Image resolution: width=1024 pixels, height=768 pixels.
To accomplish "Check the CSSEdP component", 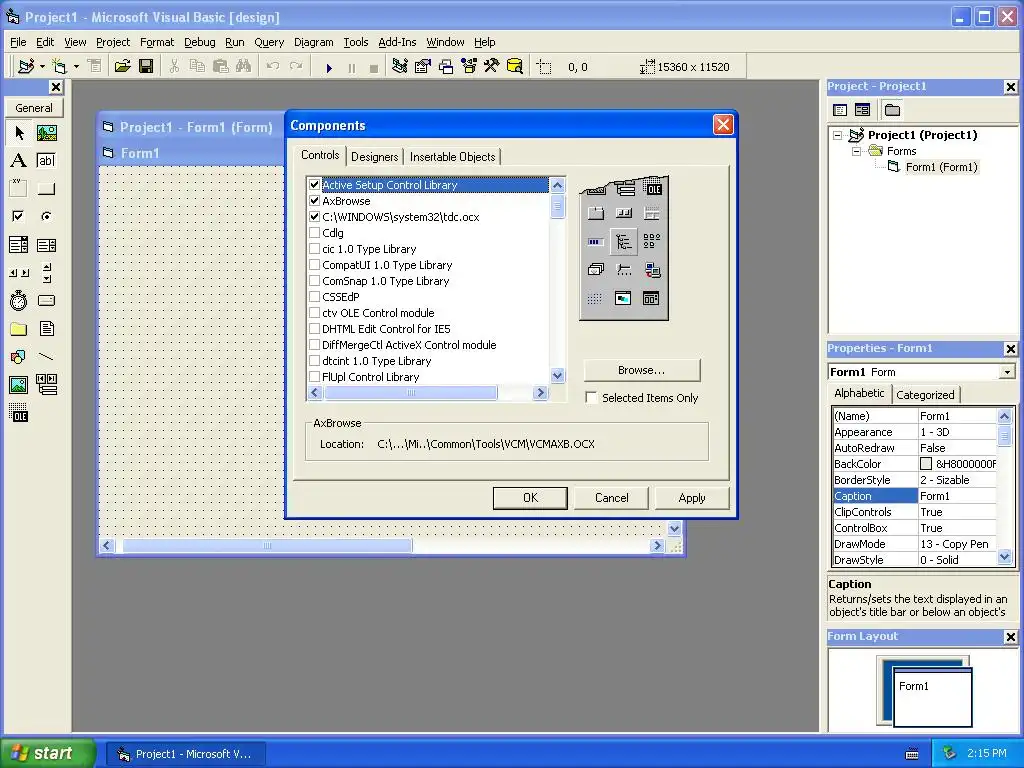I will pyautogui.click(x=315, y=296).
